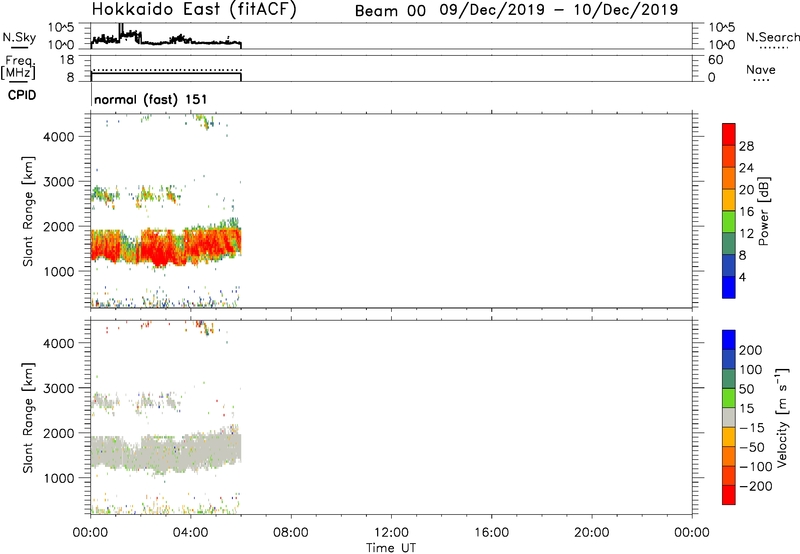Click the right-side '10^5' noise axis label
This screenshot has width=800, height=554.
tap(722, 28)
